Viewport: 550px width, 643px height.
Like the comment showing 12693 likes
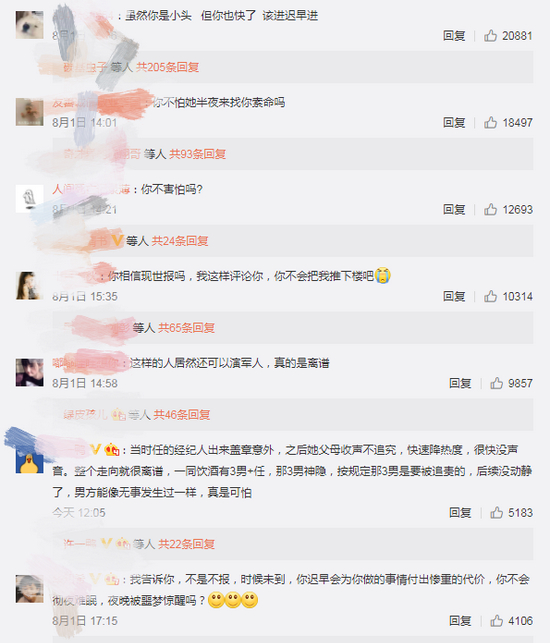click(490, 210)
